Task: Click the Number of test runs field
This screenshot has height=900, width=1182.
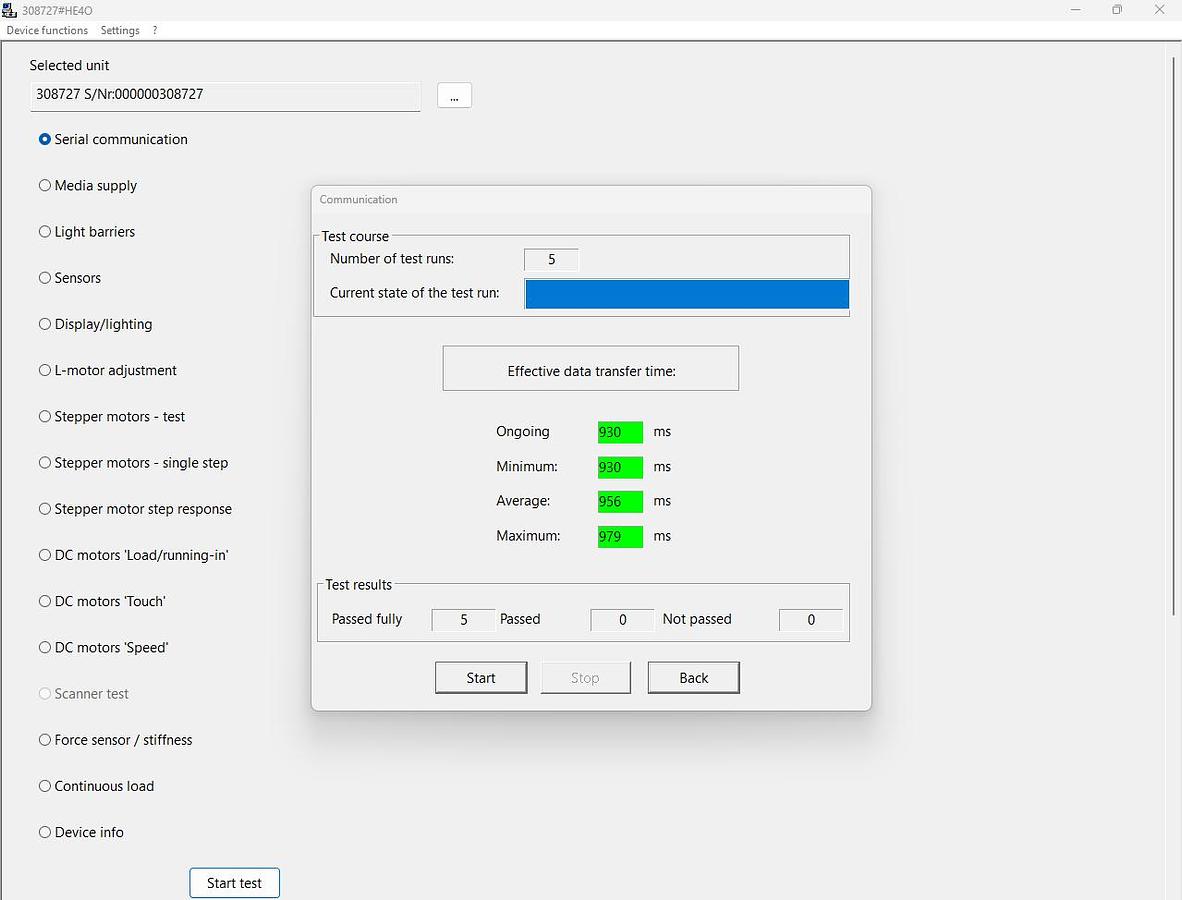Action: 551,260
